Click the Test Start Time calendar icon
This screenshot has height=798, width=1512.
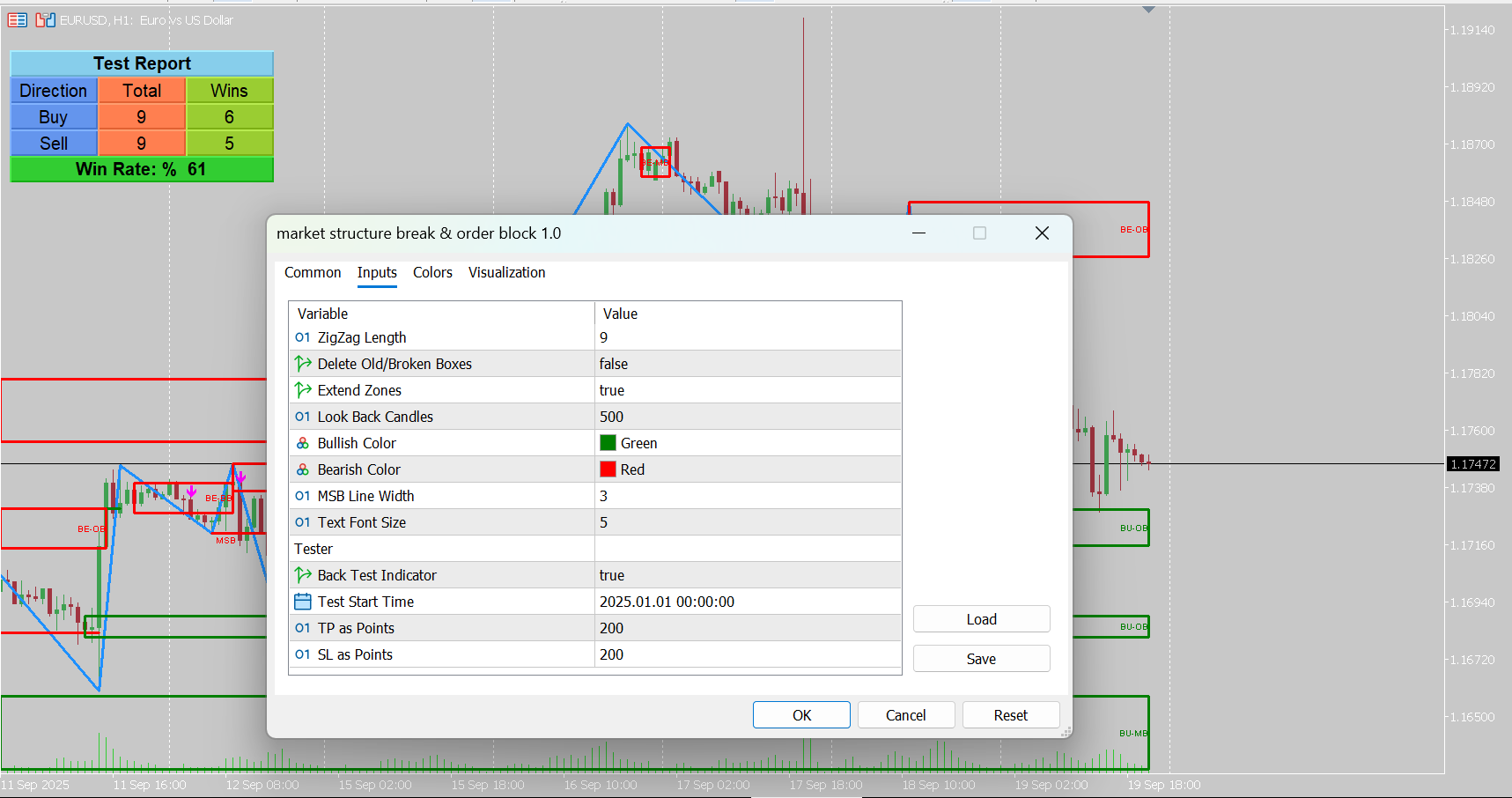coord(303,602)
